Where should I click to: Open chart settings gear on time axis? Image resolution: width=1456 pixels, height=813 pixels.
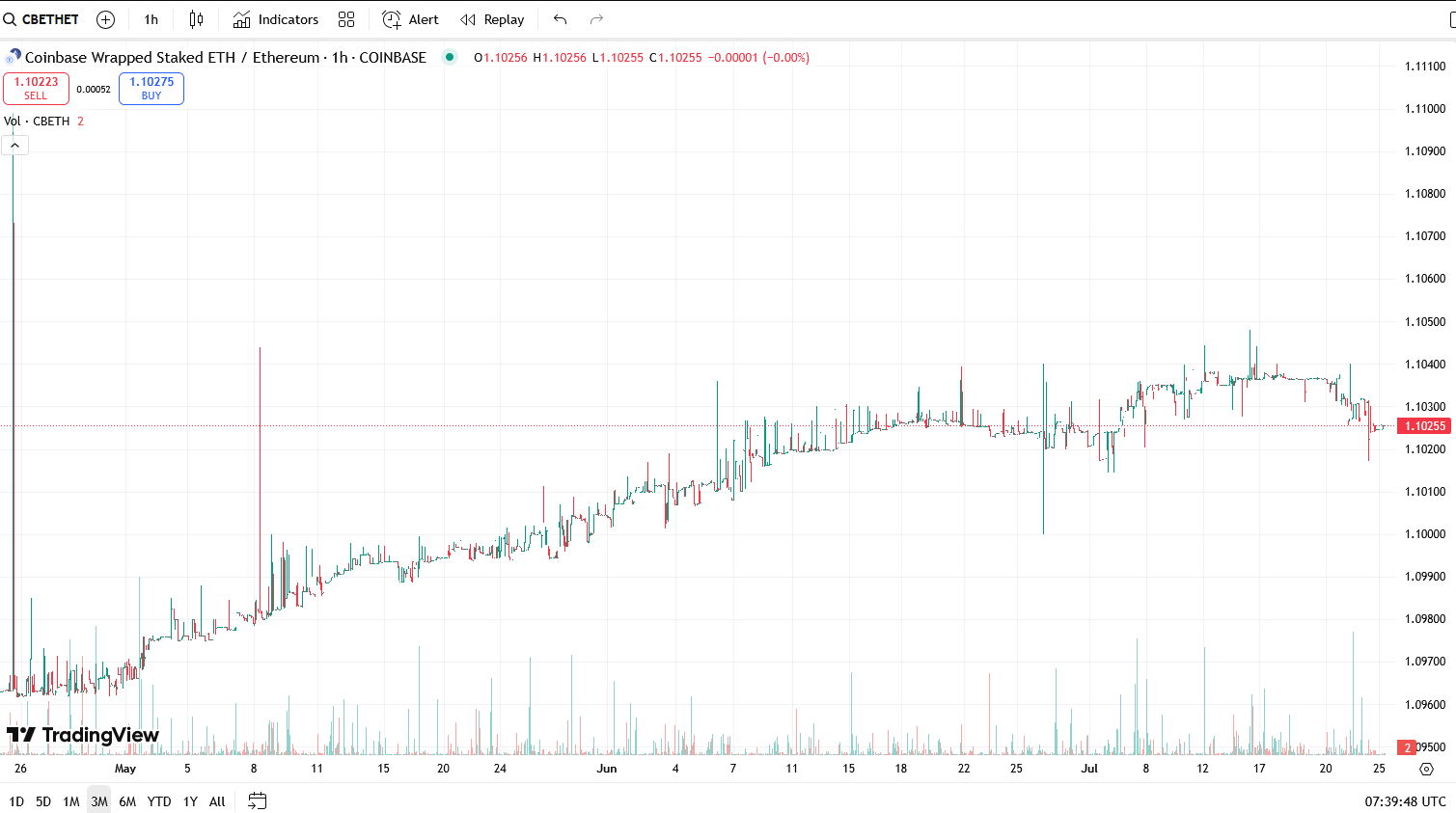click(1427, 769)
